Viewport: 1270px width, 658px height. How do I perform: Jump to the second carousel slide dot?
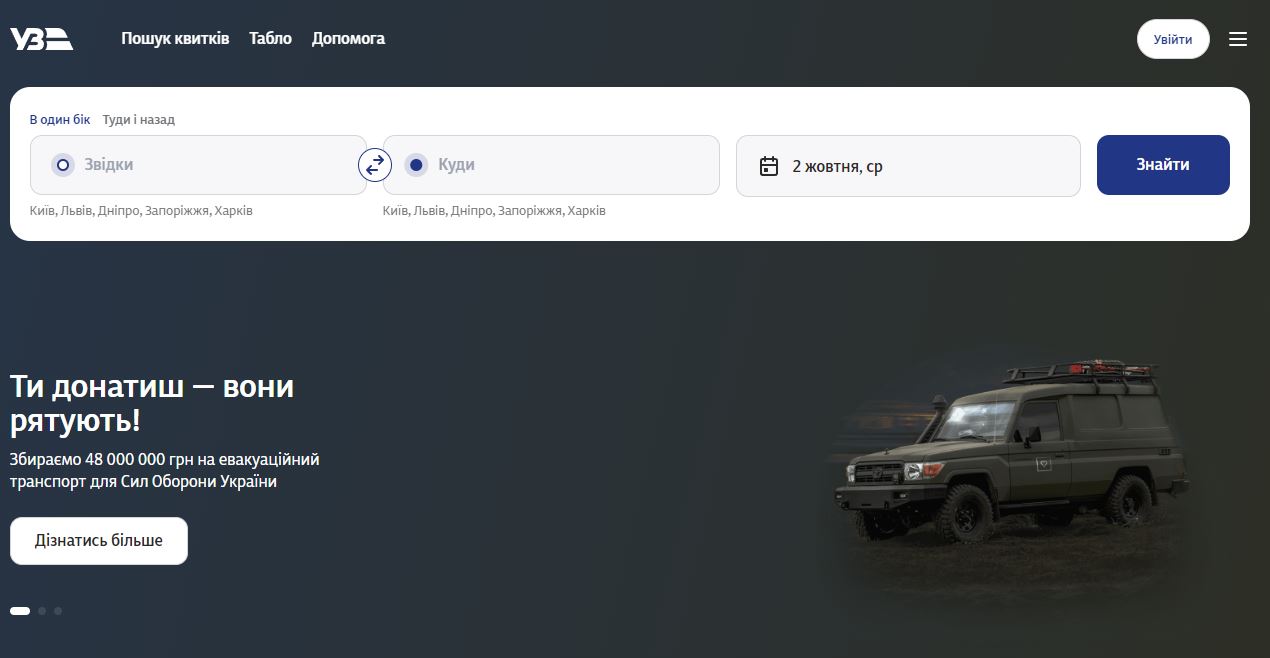[x=42, y=611]
